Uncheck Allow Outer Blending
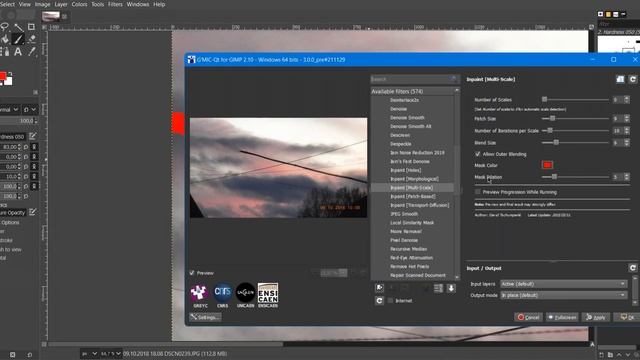The height and width of the screenshot is (360, 640). [478, 154]
